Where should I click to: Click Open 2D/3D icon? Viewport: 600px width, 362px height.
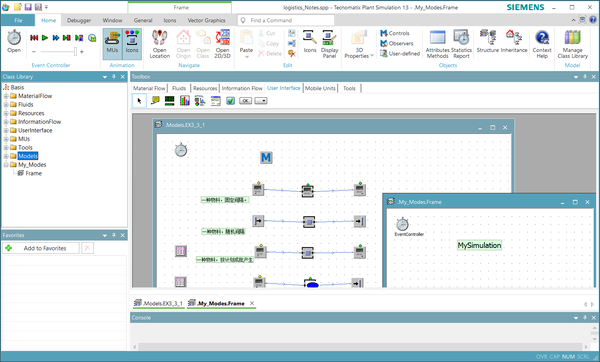[x=222, y=44]
